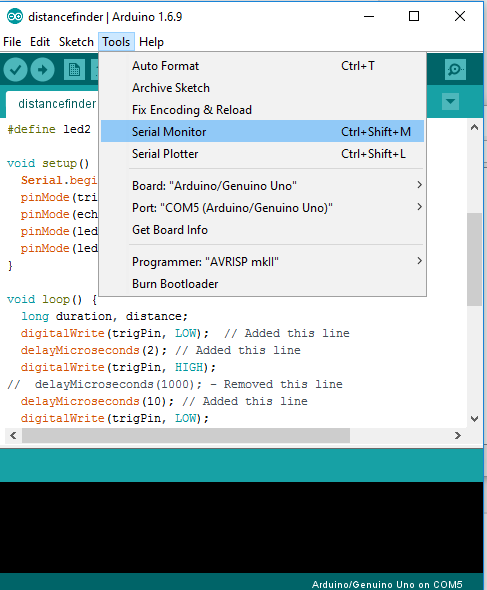Expand the Programmer submenu arrow

coord(419,261)
